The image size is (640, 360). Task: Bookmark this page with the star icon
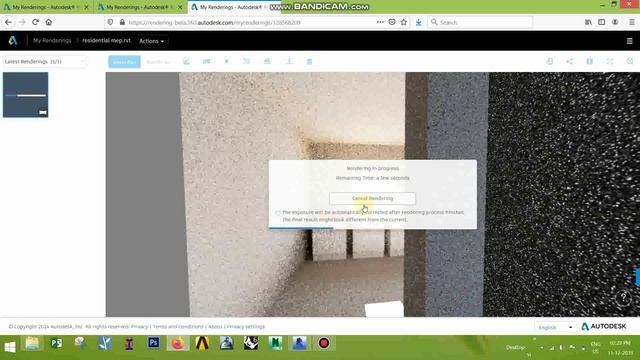click(404, 22)
